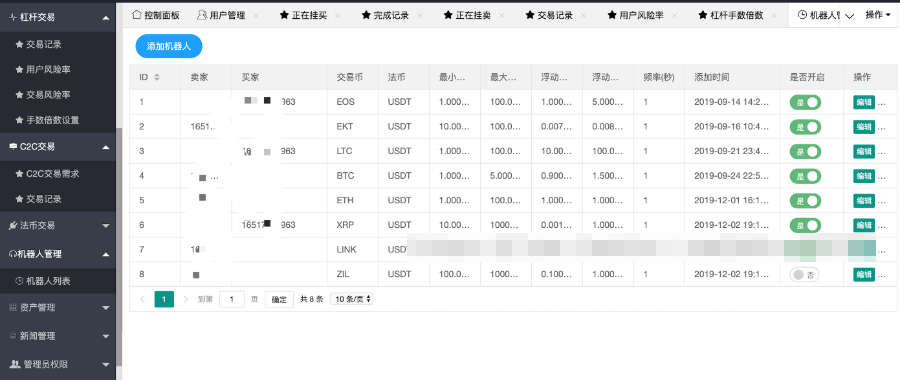
Task: Close the 用户管理 tab
Action: [255, 15]
